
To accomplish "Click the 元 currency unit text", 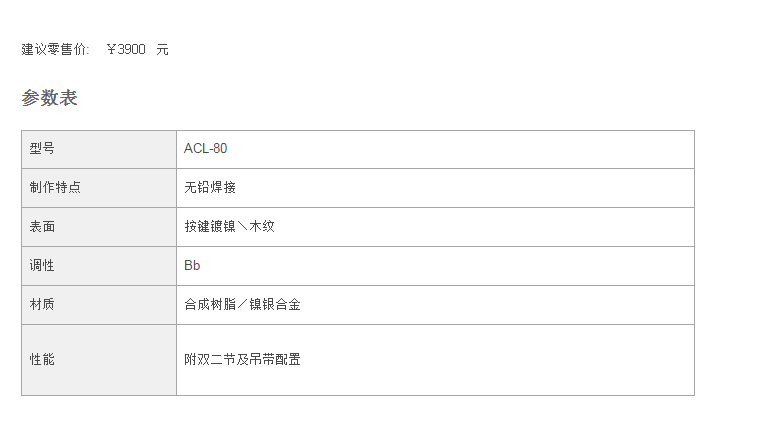I will pos(162,50).
